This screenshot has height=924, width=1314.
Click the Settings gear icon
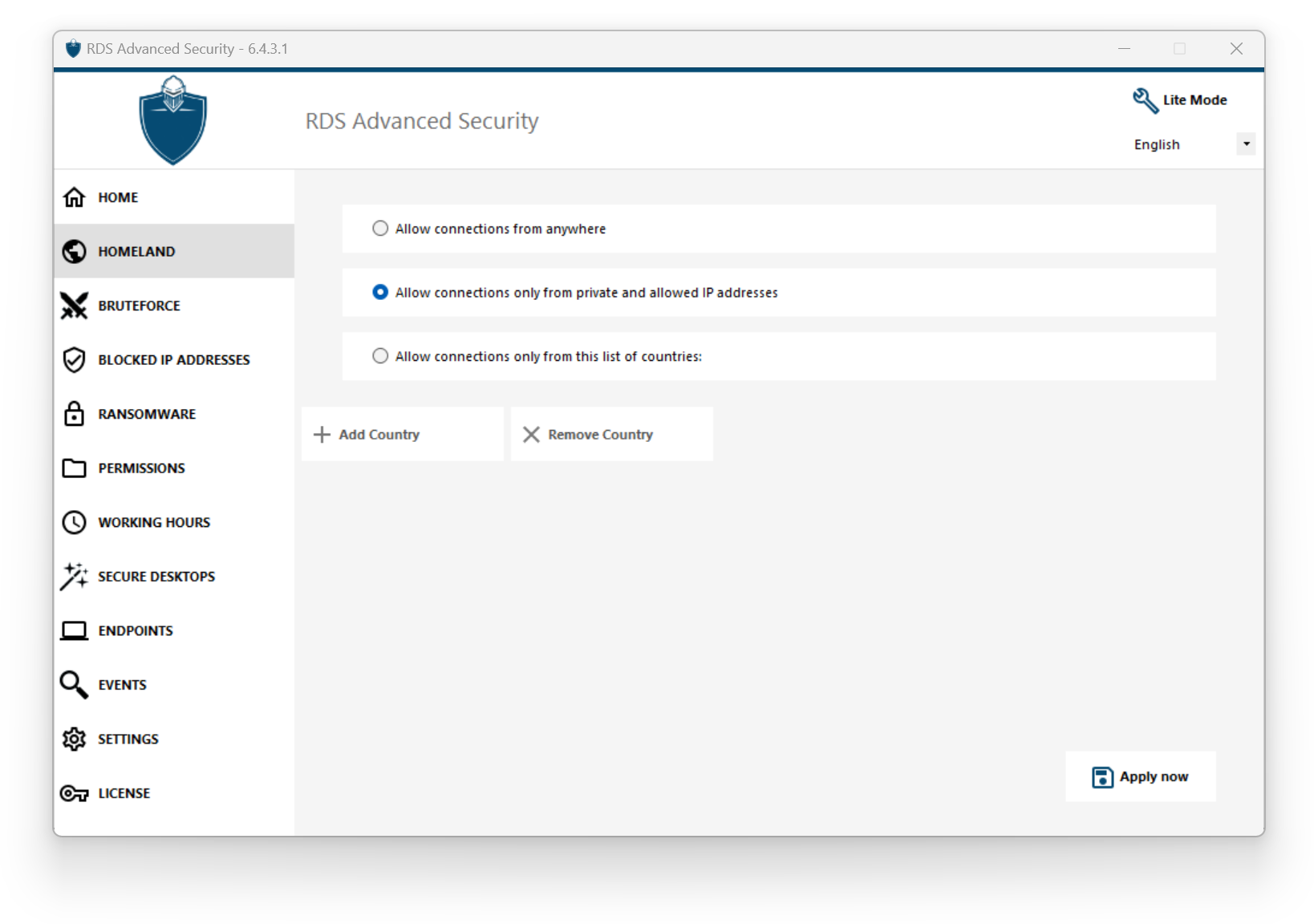74,739
